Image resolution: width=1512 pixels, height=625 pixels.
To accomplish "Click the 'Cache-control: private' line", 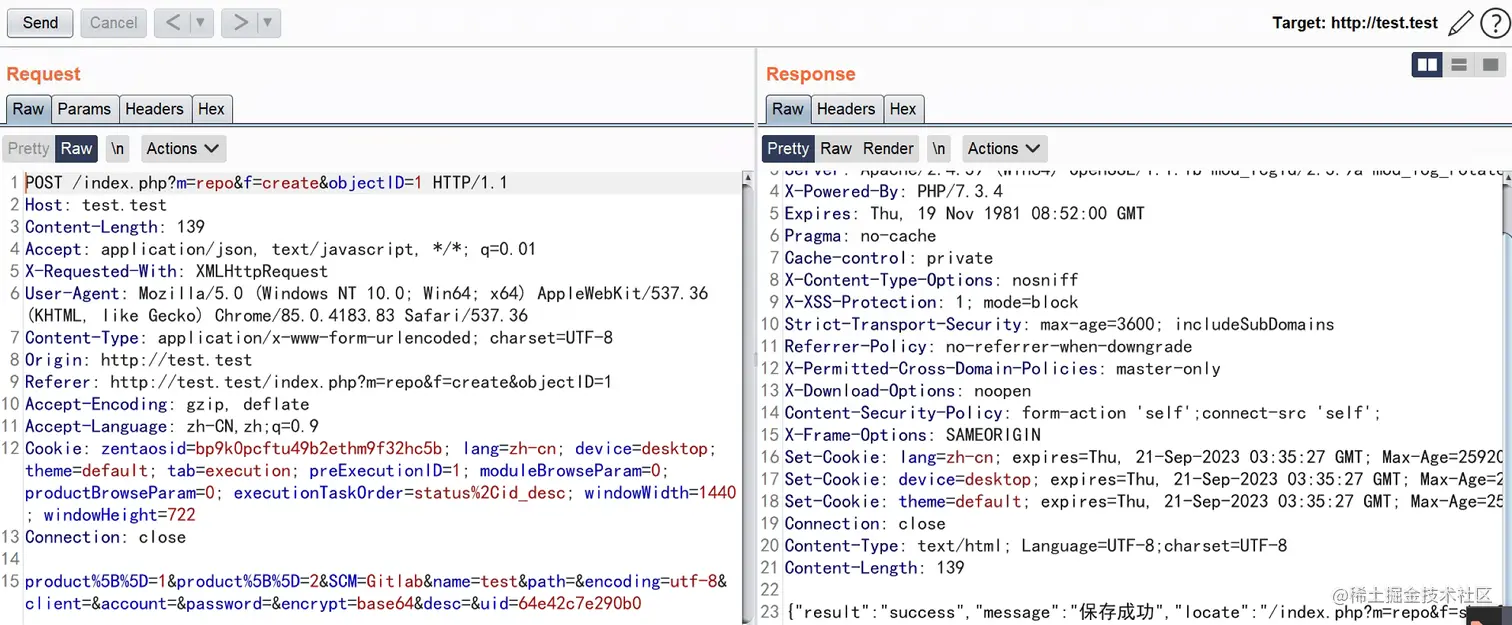I will pos(889,258).
